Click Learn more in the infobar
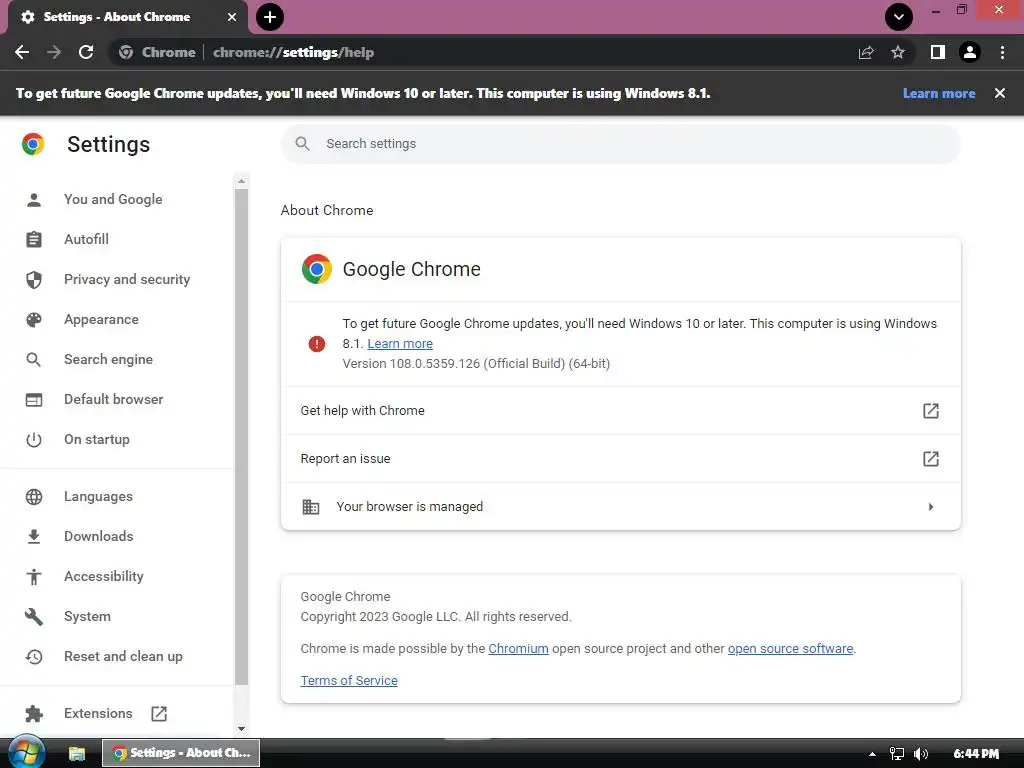This screenshot has width=1024, height=768. (938, 93)
